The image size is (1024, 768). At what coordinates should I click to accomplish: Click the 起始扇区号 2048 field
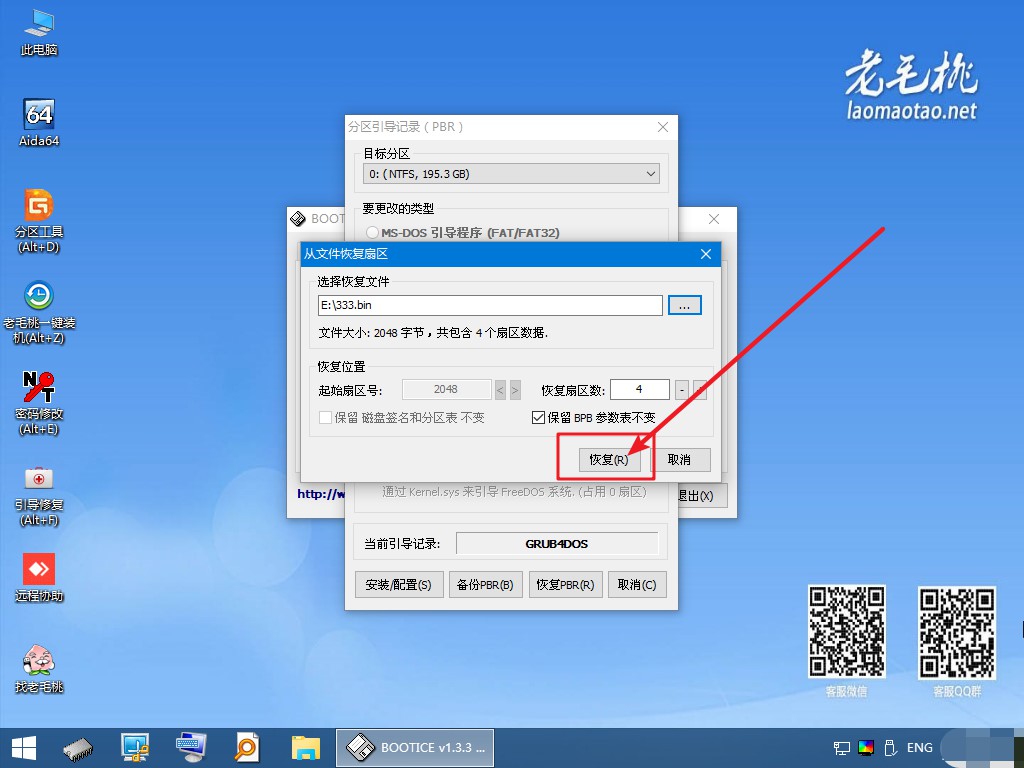447,389
